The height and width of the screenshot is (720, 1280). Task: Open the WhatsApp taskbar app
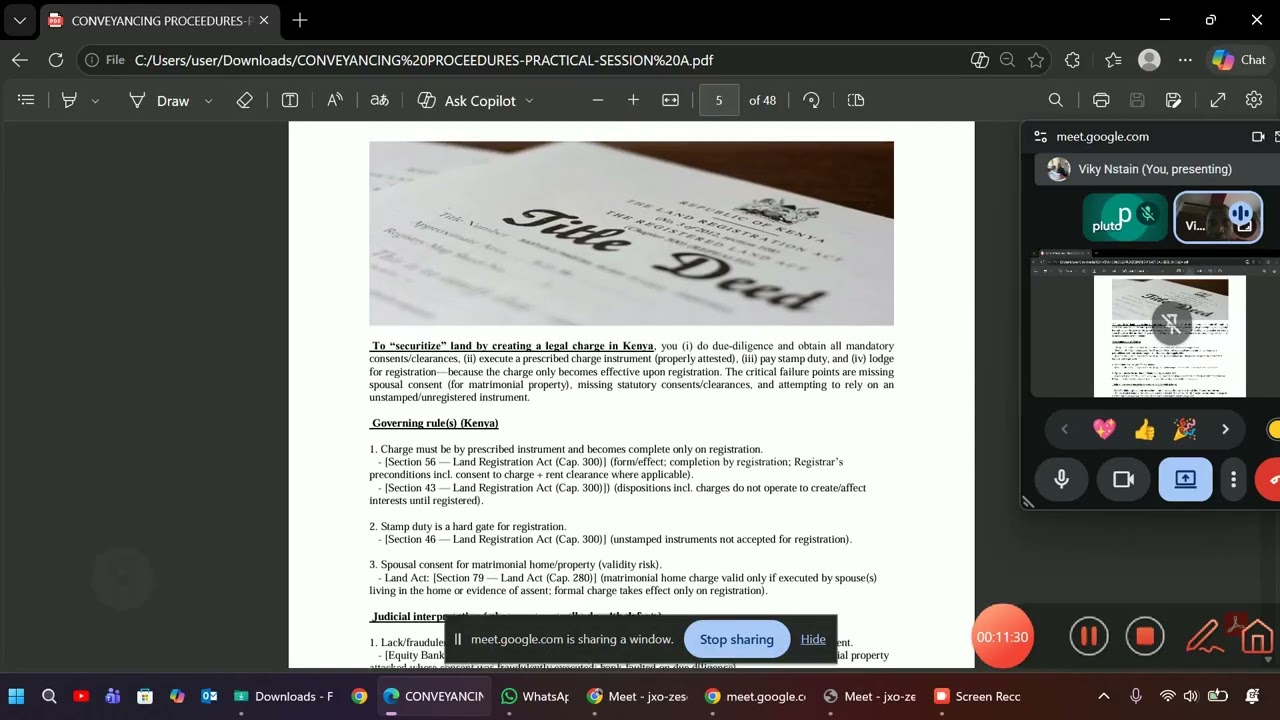coord(535,696)
